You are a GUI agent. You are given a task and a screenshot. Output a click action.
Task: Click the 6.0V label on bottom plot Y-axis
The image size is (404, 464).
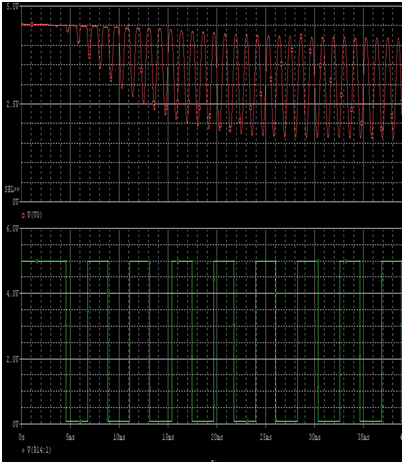click(13, 229)
